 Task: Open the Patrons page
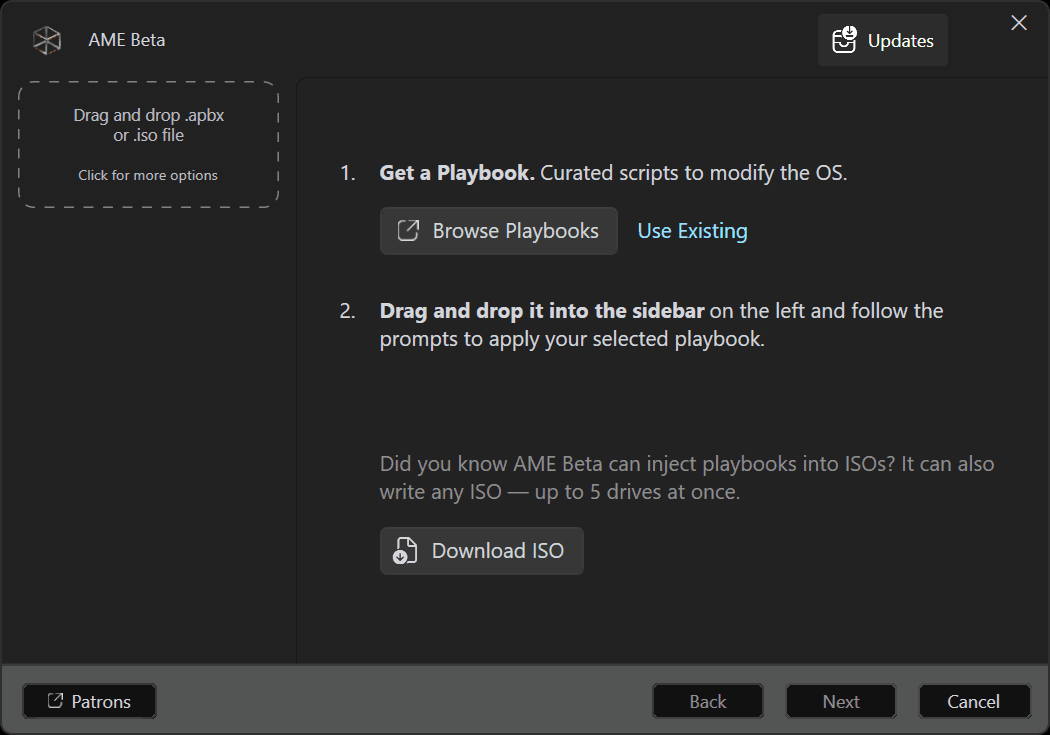point(90,702)
